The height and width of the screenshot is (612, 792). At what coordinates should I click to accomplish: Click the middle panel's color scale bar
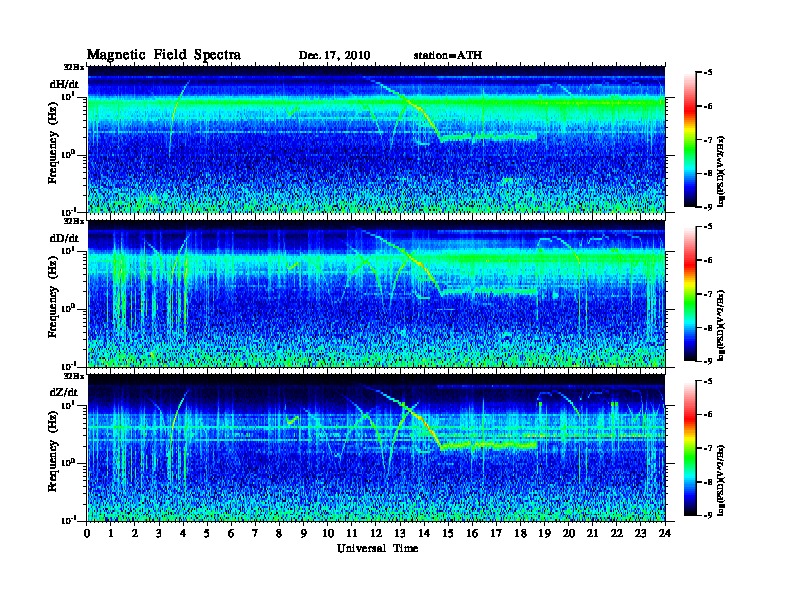pos(690,293)
